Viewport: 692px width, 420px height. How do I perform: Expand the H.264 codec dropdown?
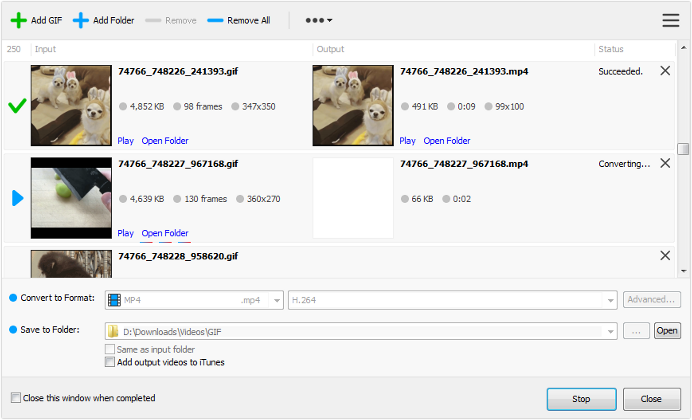tap(610, 300)
